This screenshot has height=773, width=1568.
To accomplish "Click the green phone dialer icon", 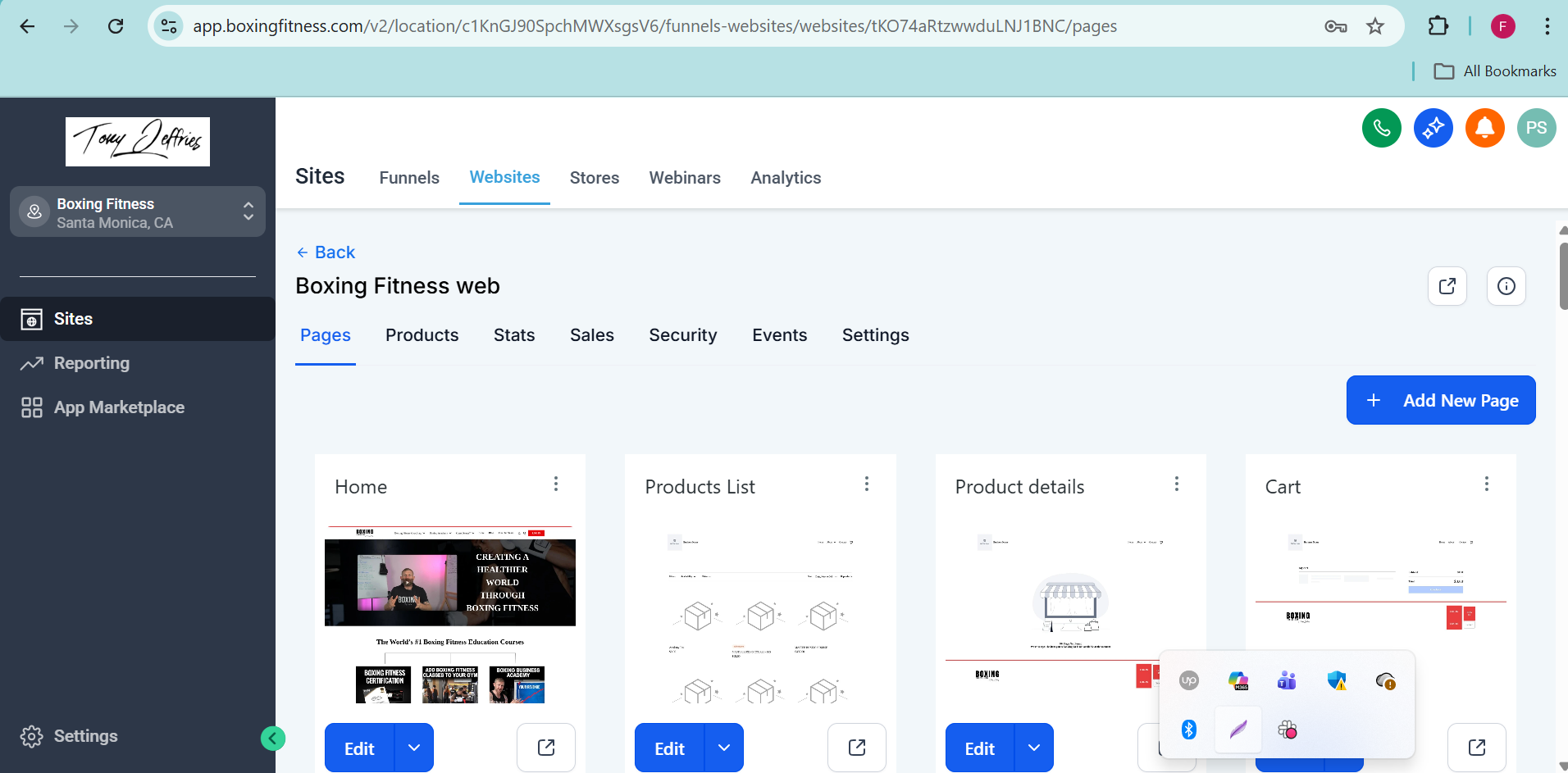I will click(1381, 128).
